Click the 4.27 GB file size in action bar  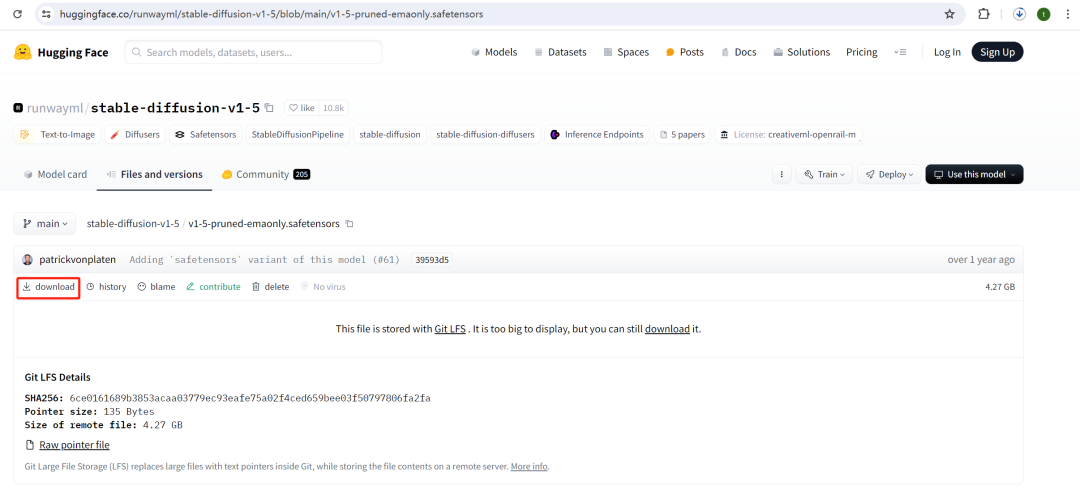tap(1000, 287)
